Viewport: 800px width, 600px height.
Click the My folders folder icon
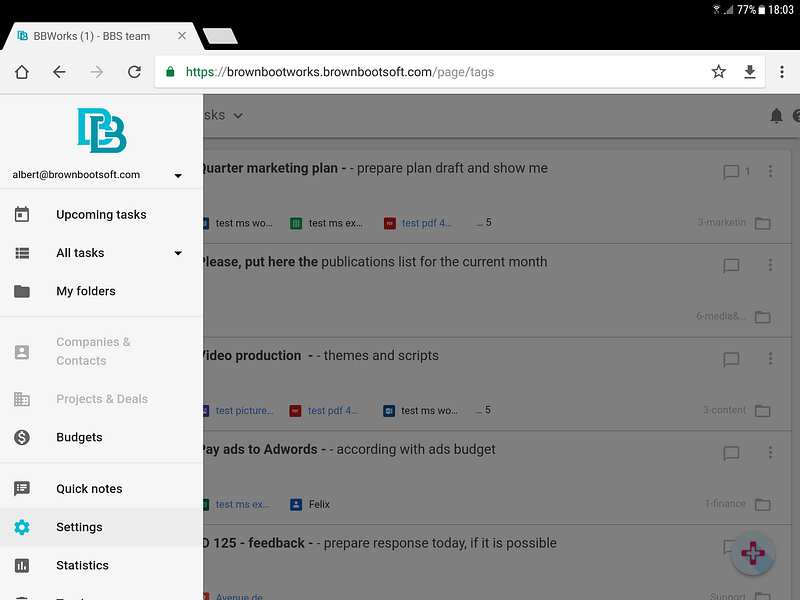[22, 291]
